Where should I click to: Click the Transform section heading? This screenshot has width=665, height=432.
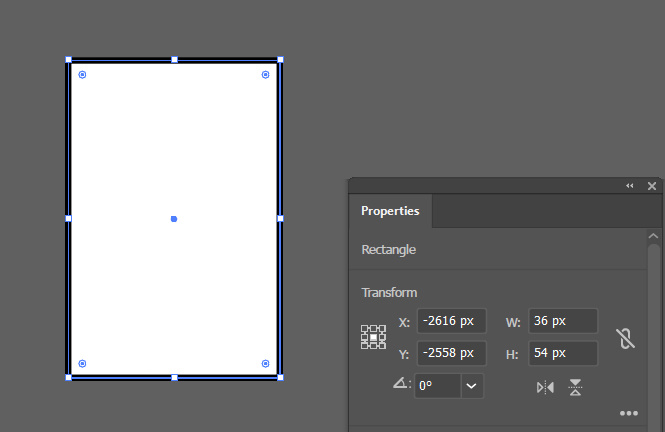389,293
